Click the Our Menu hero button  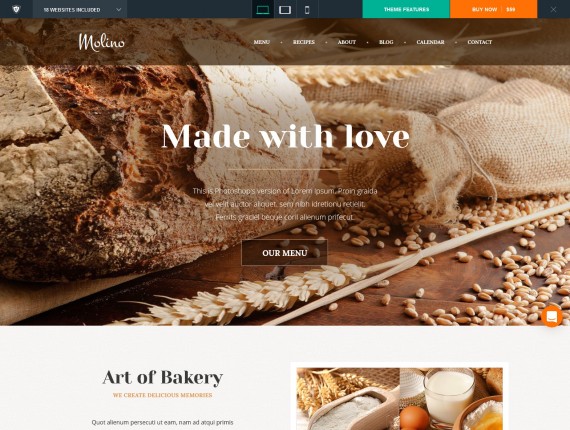284,253
